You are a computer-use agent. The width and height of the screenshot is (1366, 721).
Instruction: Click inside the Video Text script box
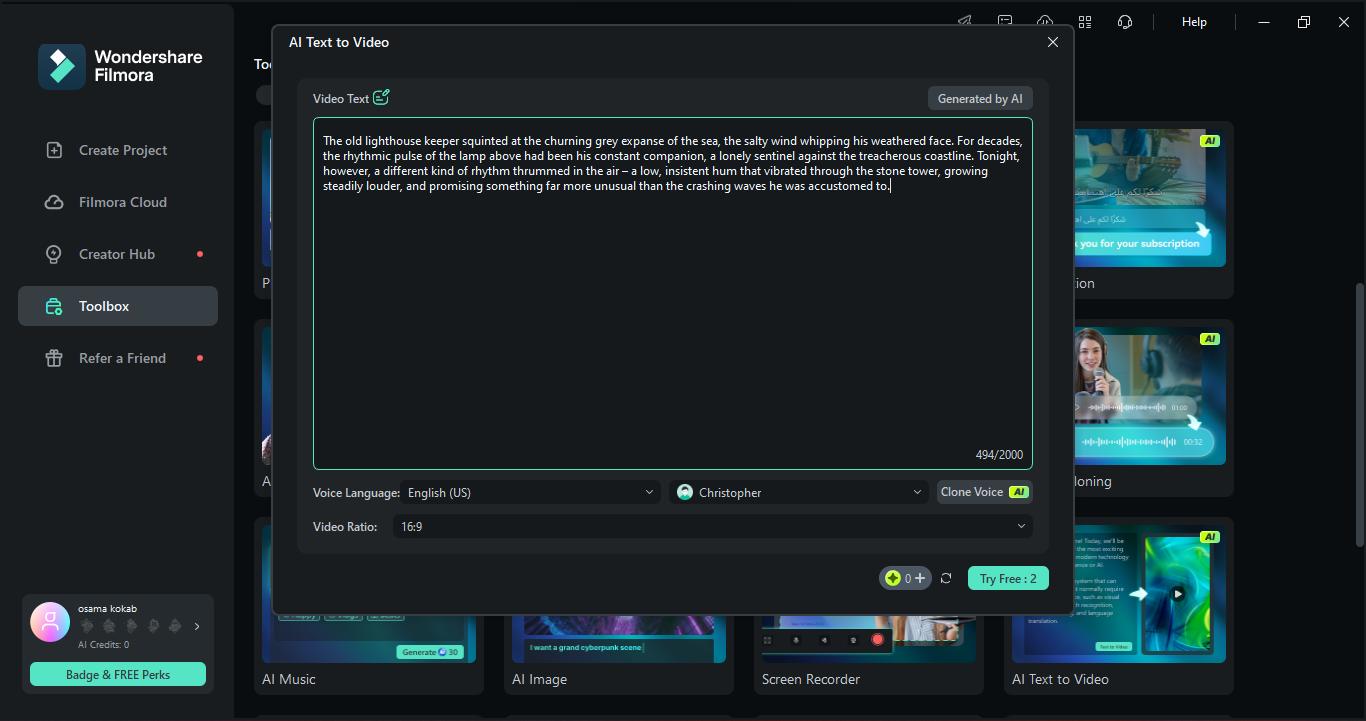[x=673, y=293]
